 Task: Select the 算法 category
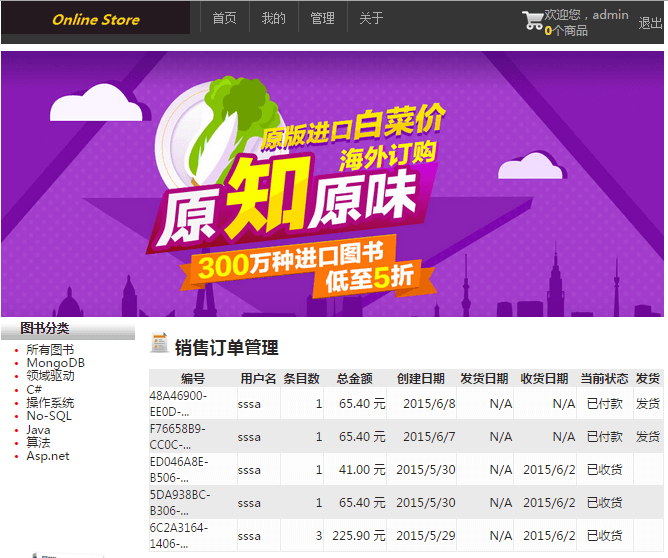click(x=38, y=442)
